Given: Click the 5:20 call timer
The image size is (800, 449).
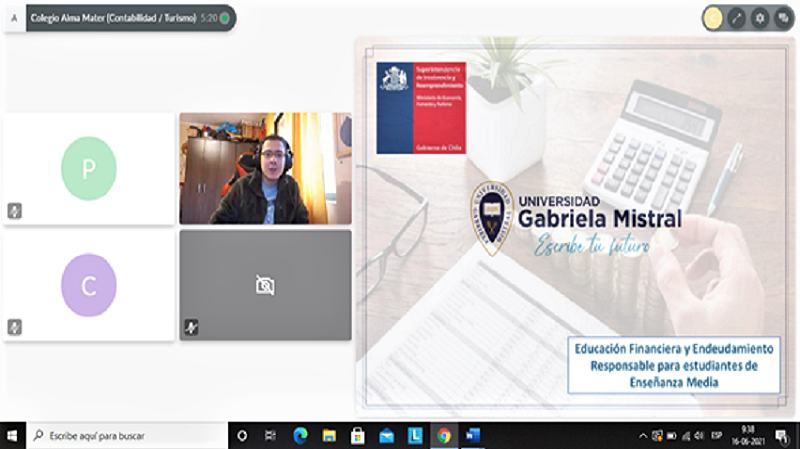Looking at the screenshot, I should click(x=209, y=18).
